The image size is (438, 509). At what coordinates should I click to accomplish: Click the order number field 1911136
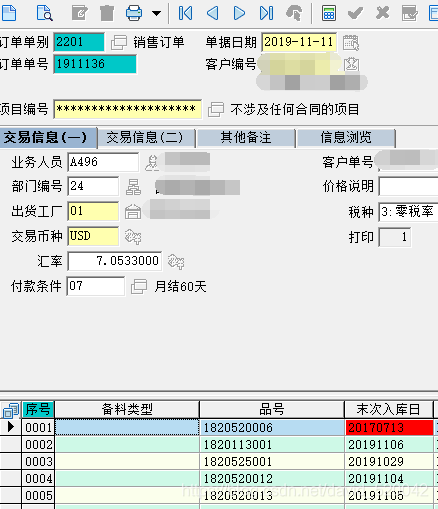(x=95, y=64)
